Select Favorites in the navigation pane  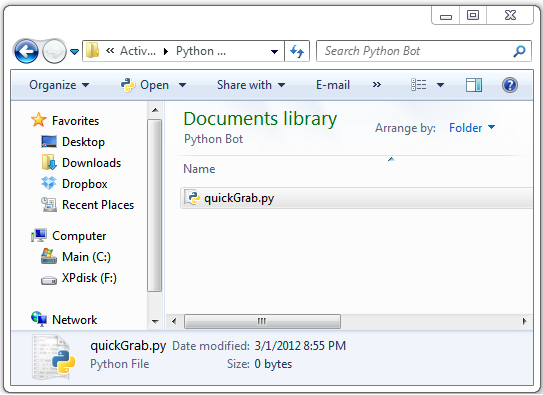pyautogui.click(x=75, y=121)
